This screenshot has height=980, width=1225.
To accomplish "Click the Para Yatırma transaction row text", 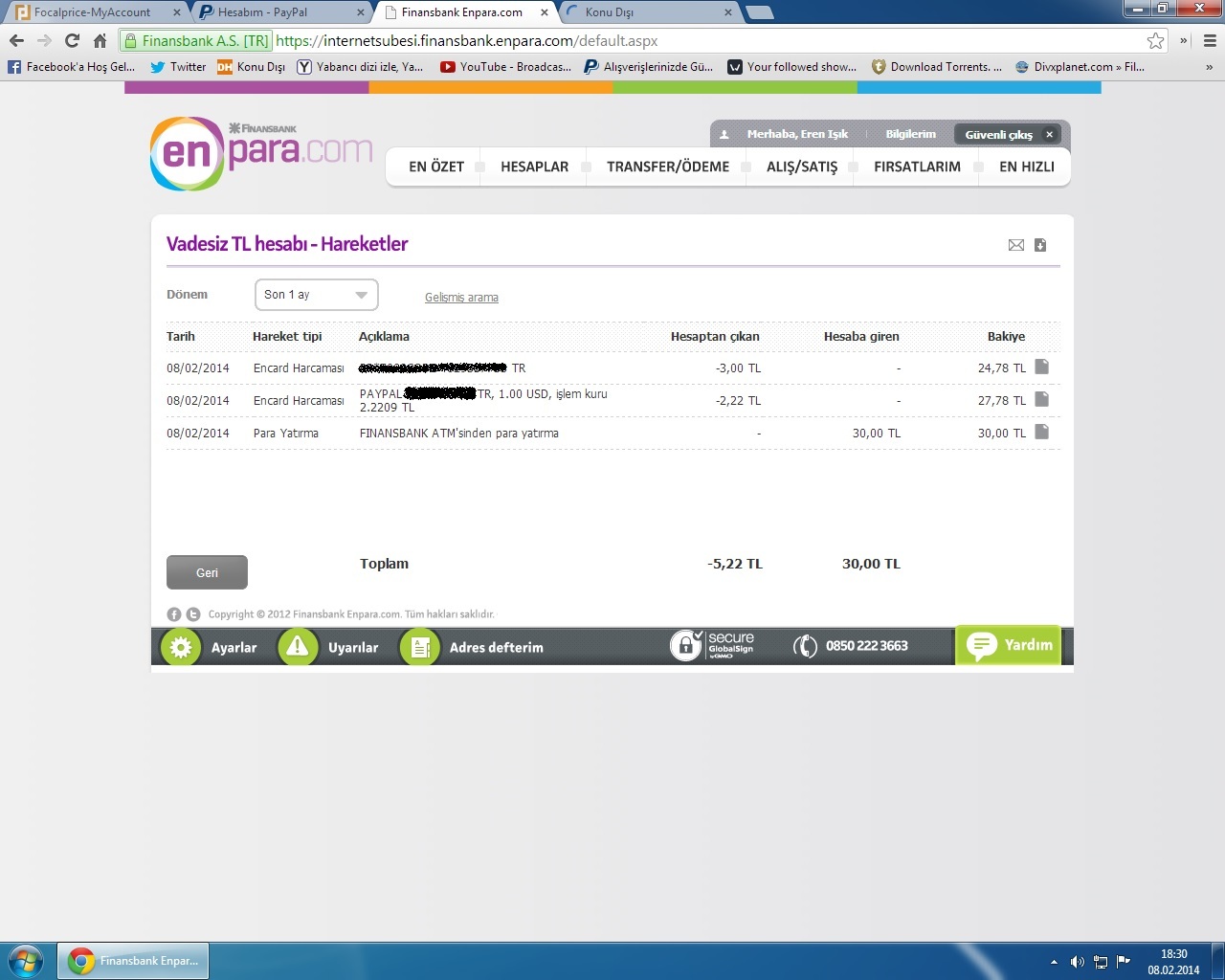I will coord(285,434).
